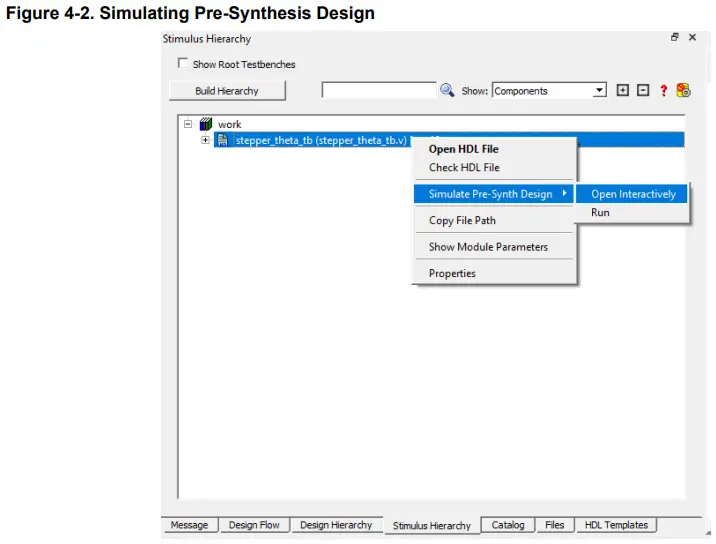716x544 pixels.
Task: Click the Build Hierarchy button
Action: pos(227,90)
